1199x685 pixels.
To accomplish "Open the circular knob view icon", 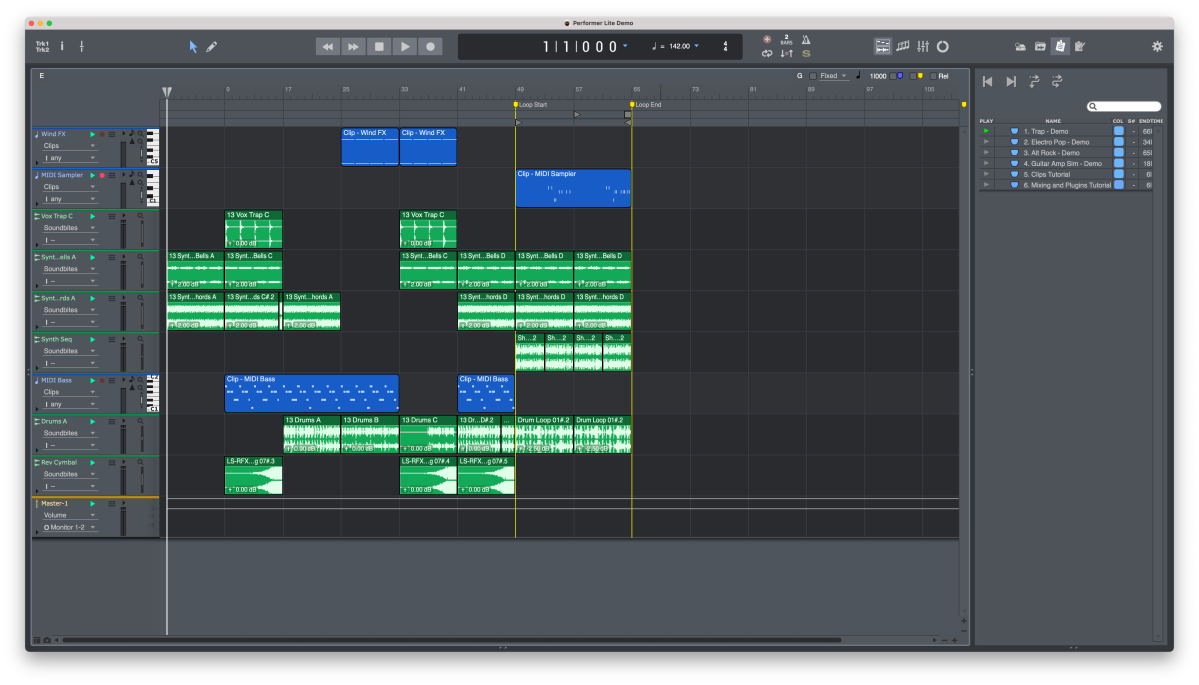I will click(943, 47).
